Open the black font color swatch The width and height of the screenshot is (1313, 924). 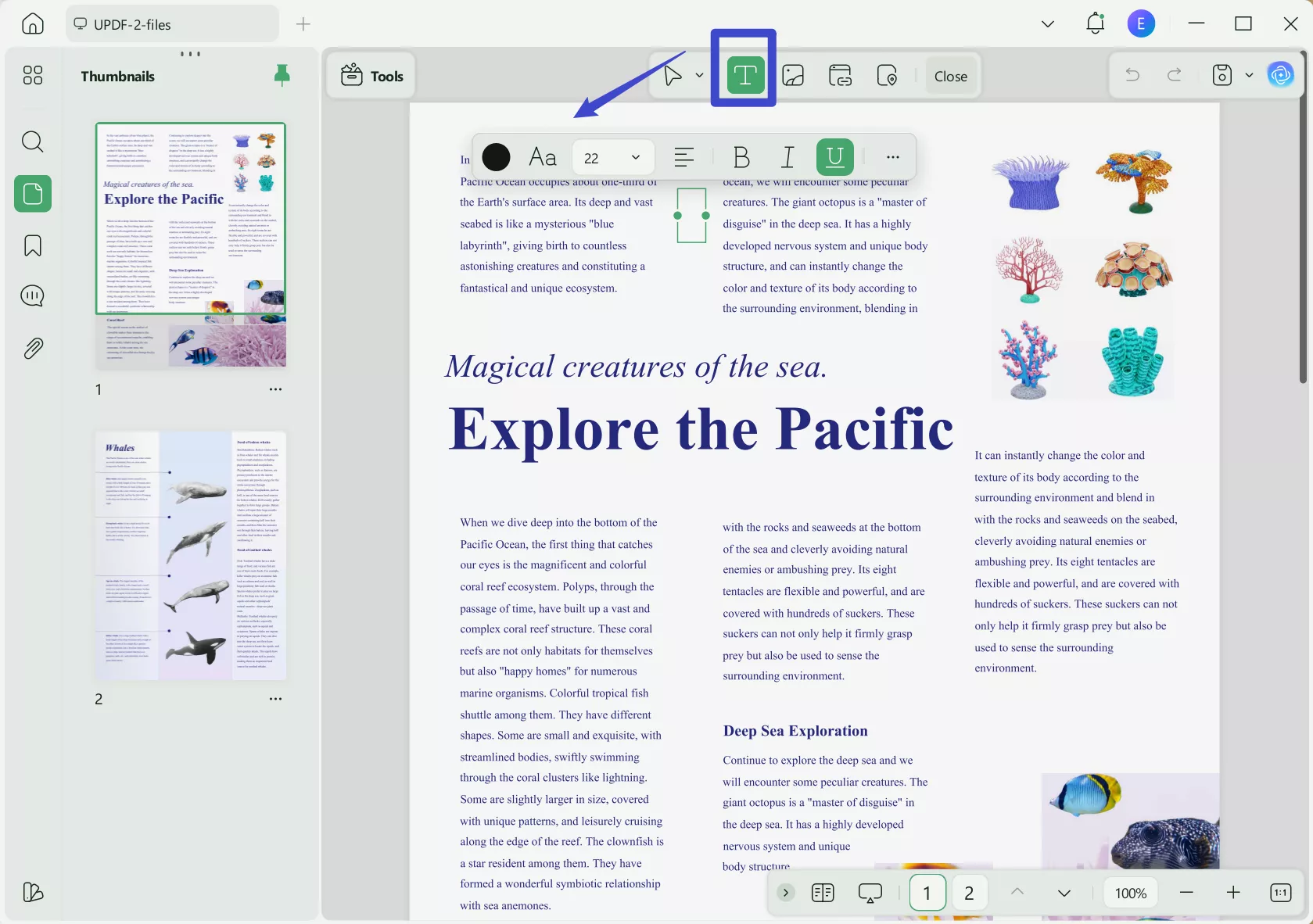(496, 157)
